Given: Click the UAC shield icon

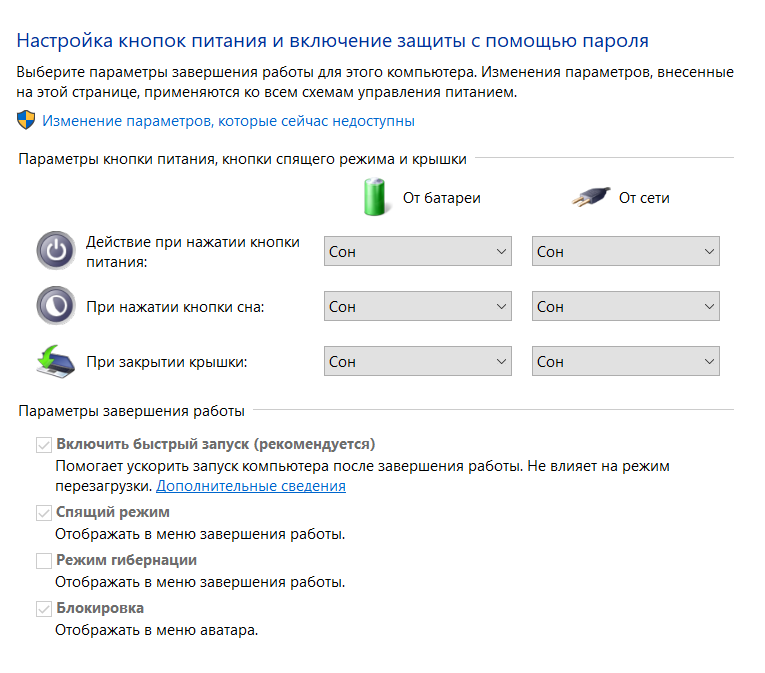Looking at the screenshot, I should click(26, 120).
